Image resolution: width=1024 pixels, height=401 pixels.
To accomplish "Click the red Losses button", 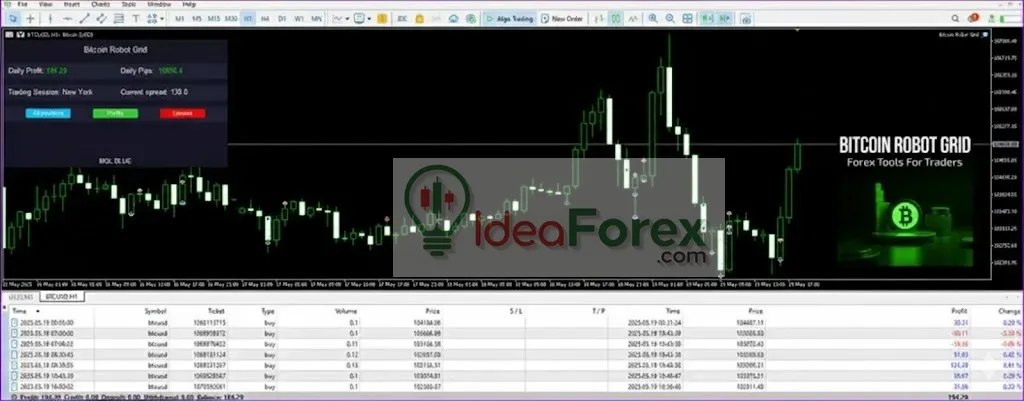I will pyautogui.click(x=183, y=113).
